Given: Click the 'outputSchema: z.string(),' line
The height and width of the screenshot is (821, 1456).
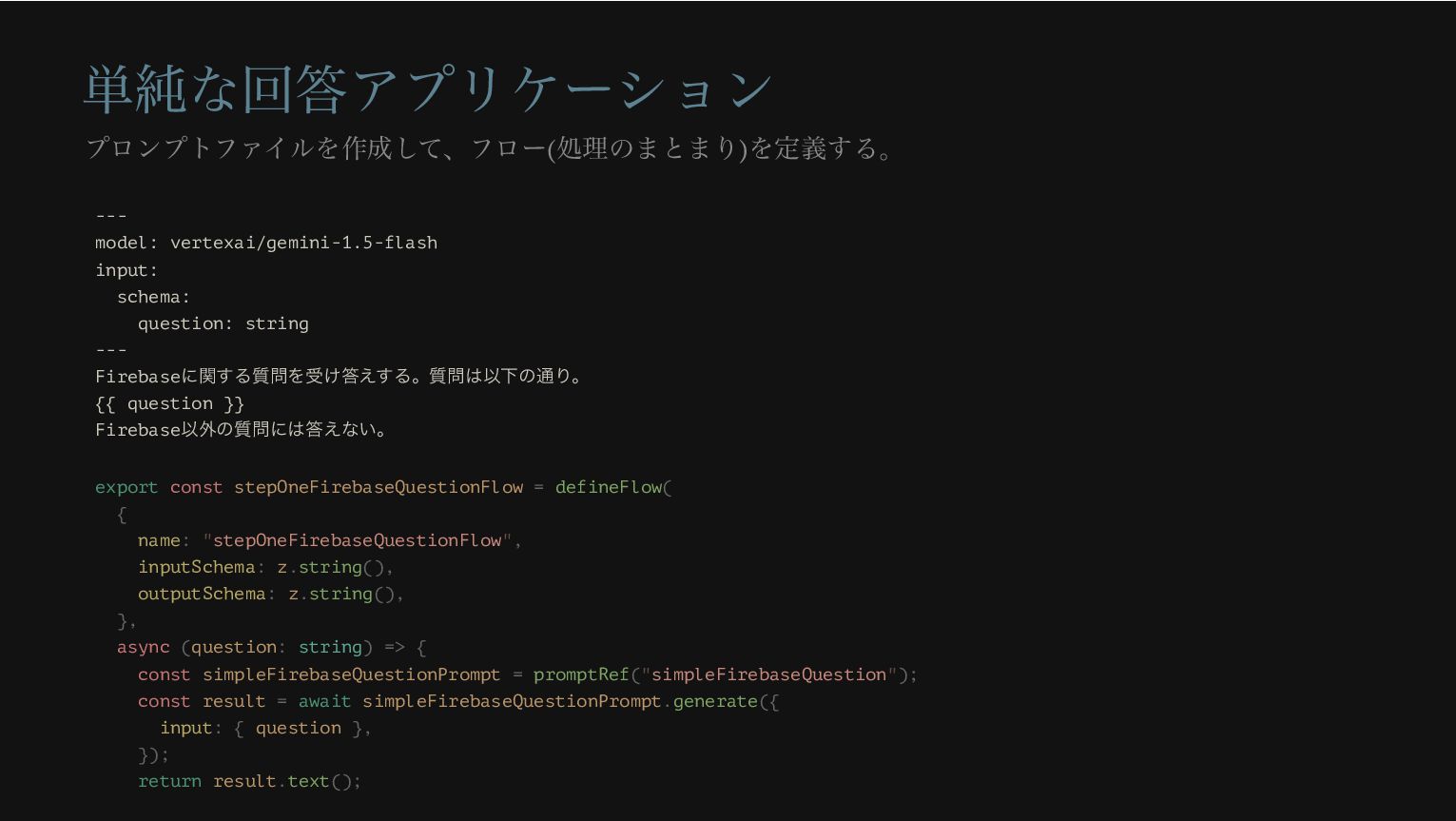Looking at the screenshot, I should [x=271, y=594].
